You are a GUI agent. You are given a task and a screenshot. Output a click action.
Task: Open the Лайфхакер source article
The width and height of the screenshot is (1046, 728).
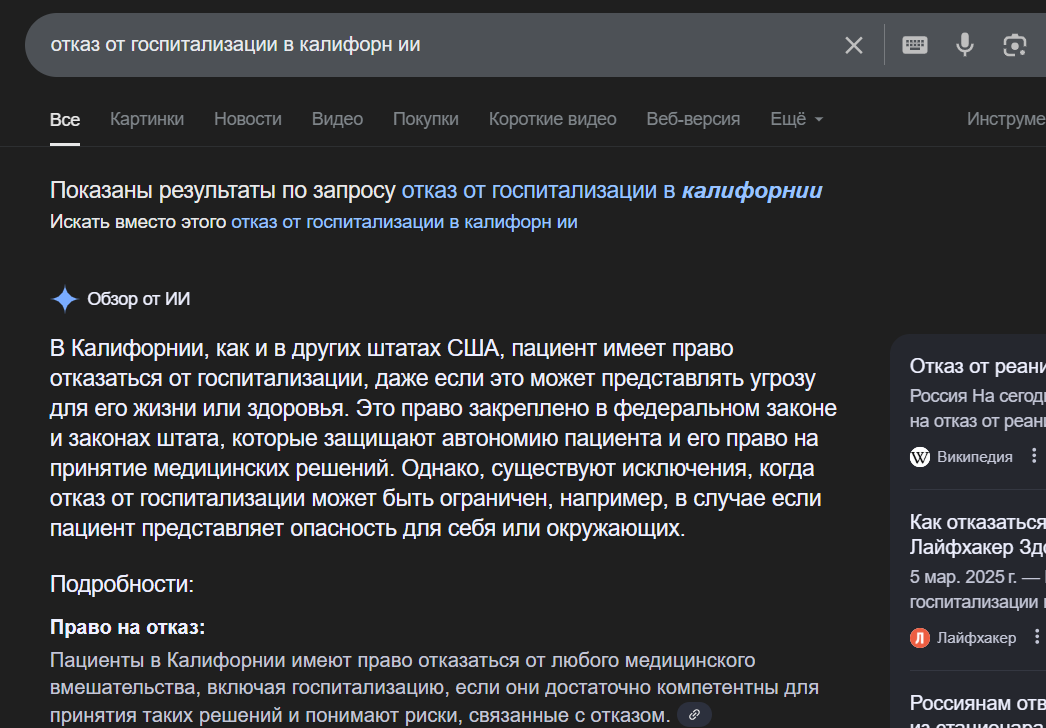click(x=976, y=534)
